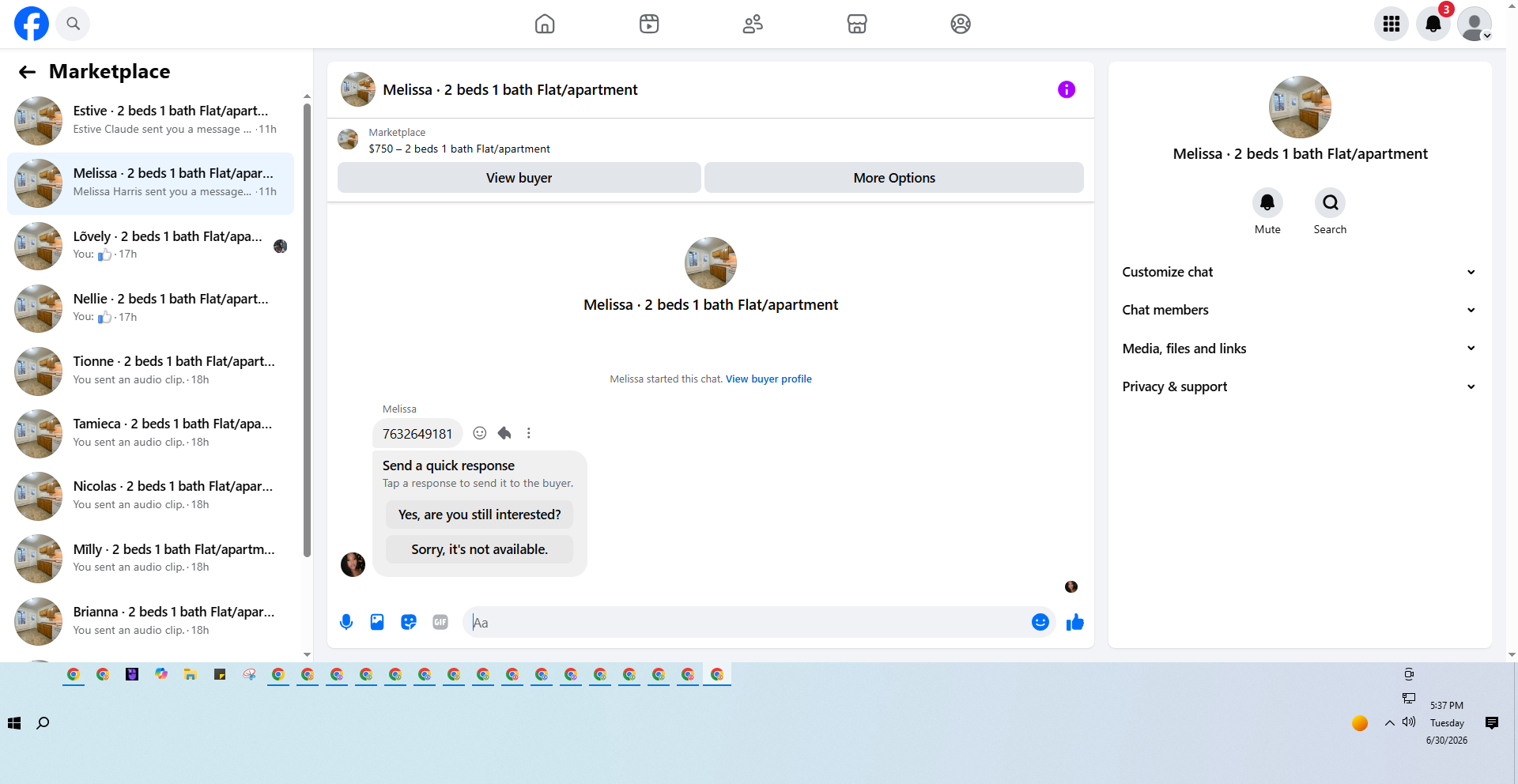Click the More Options button
The width and height of the screenshot is (1518, 784).
[894, 178]
